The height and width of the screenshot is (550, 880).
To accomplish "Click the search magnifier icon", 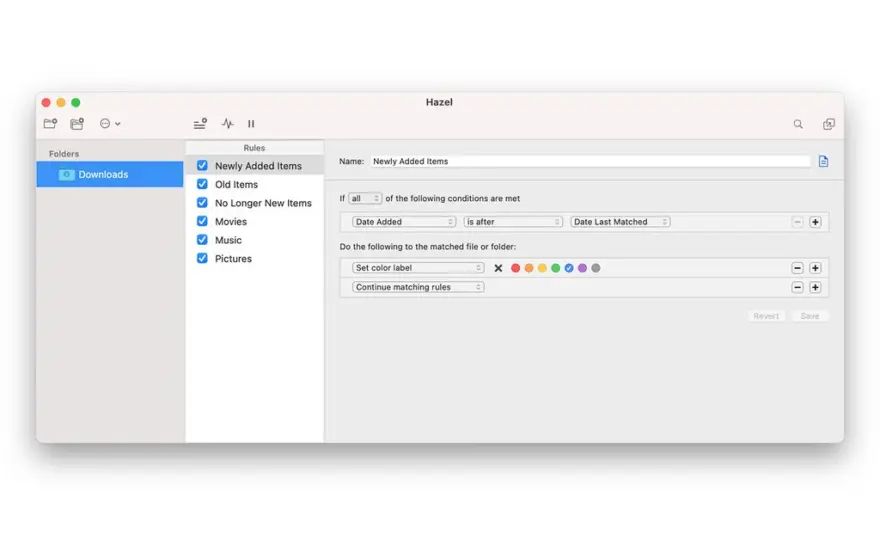I will [x=798, y=124].
